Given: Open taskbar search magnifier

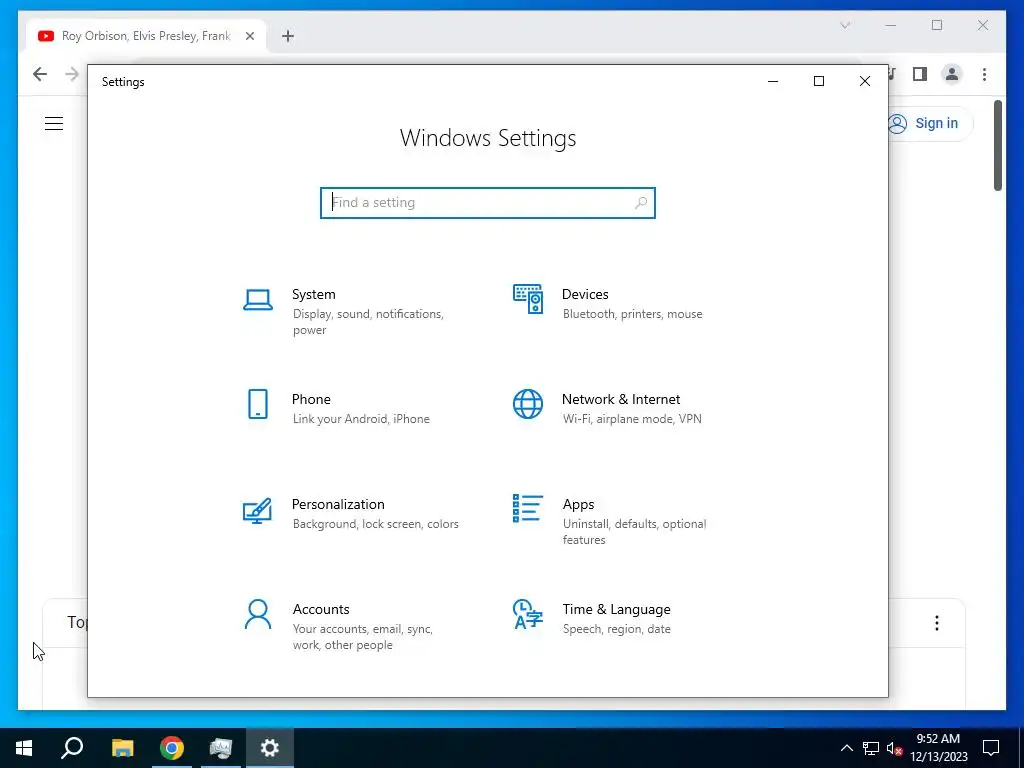Looking at the screenshot, I should coord(72,748).
